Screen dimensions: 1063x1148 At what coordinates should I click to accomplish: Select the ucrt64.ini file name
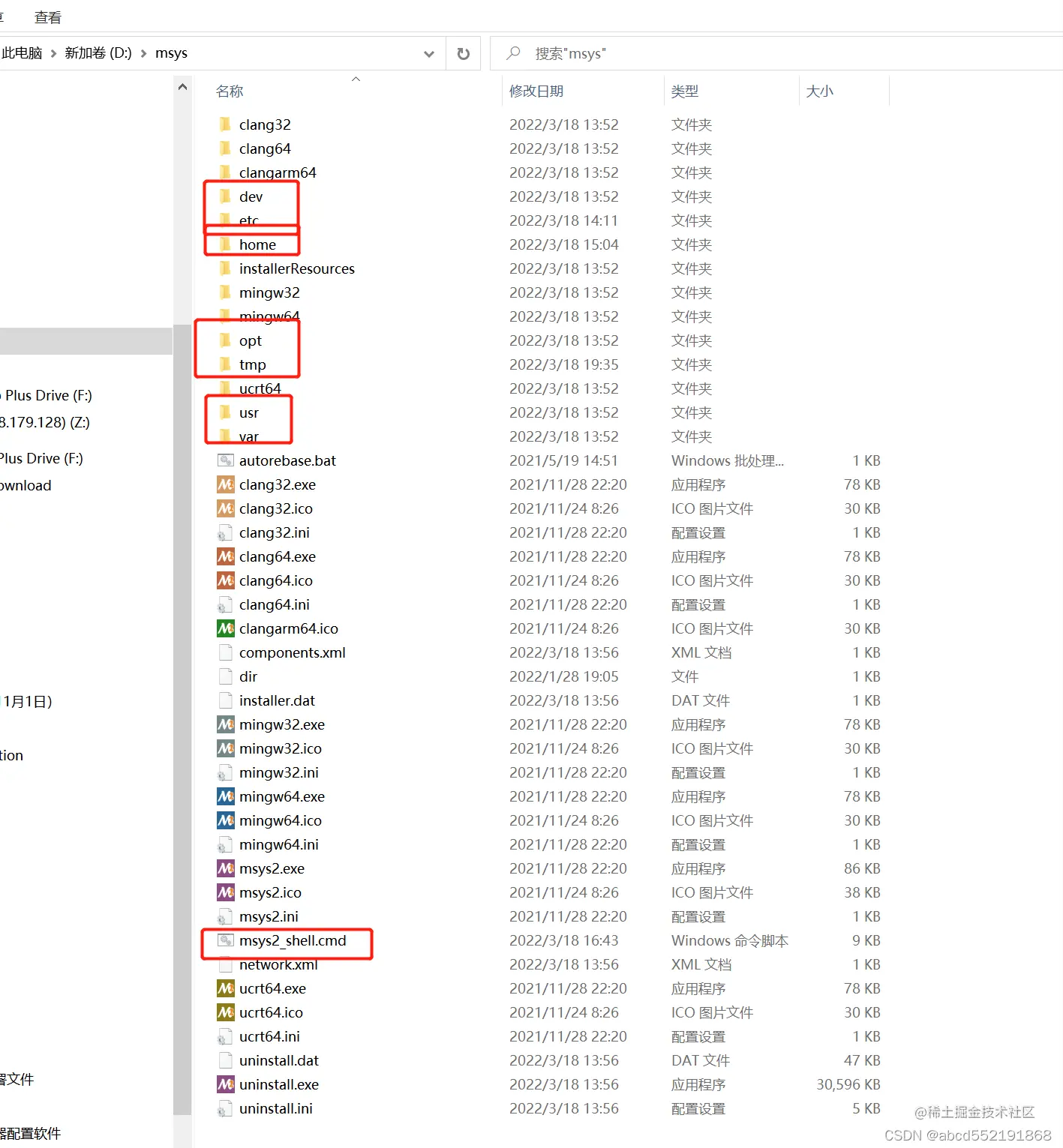[269, 1036]
